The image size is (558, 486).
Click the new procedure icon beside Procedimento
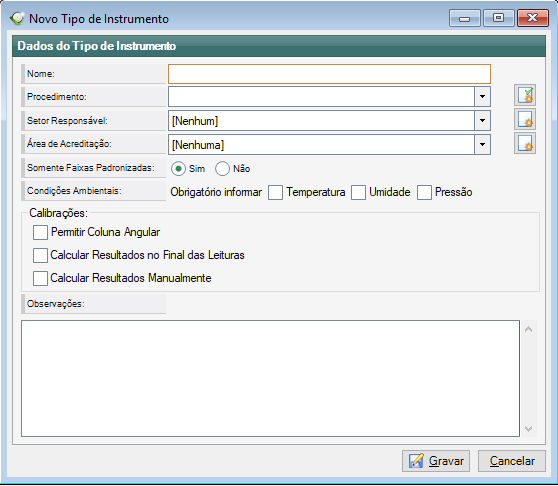tap(525, 95)
